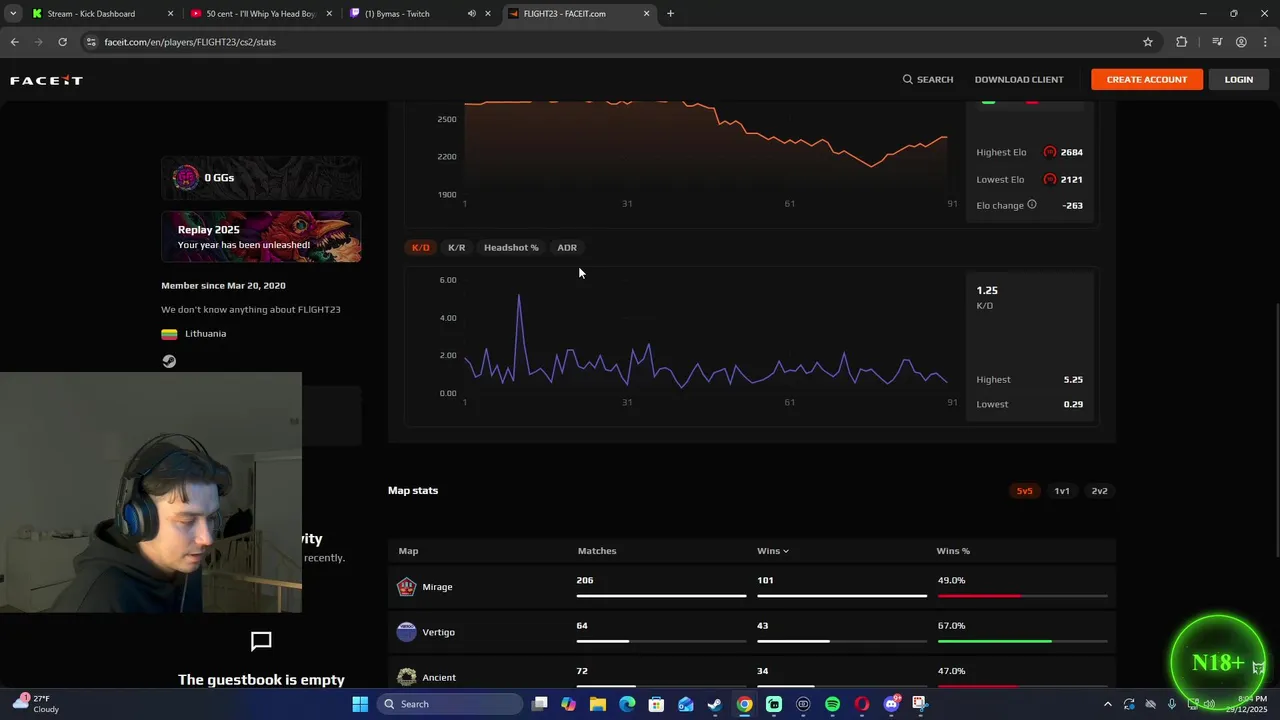Click the Mirage 49.0% win rate bar

click(1021, 596)
